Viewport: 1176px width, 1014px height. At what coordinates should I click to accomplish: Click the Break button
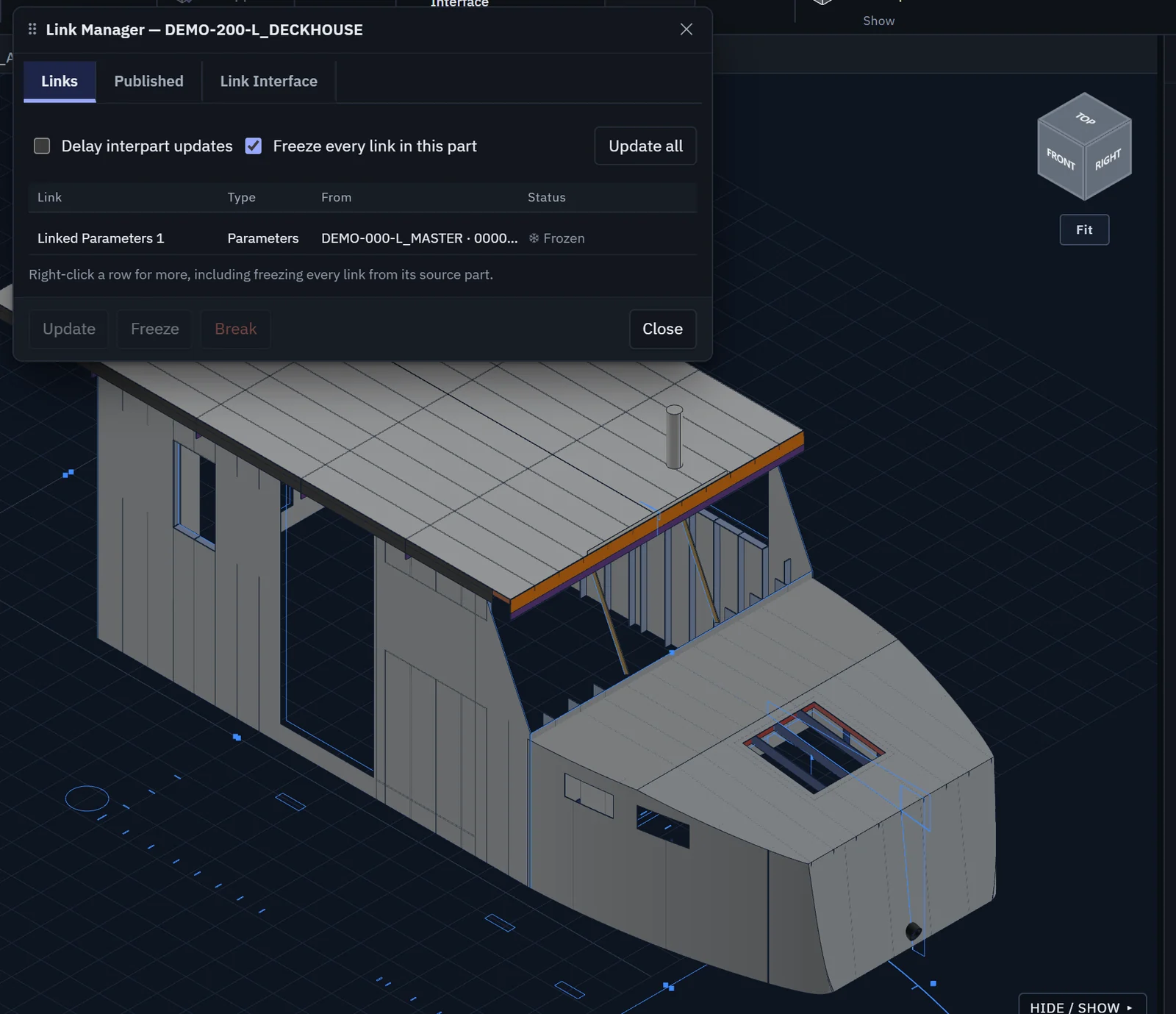[x=236, y=329]
